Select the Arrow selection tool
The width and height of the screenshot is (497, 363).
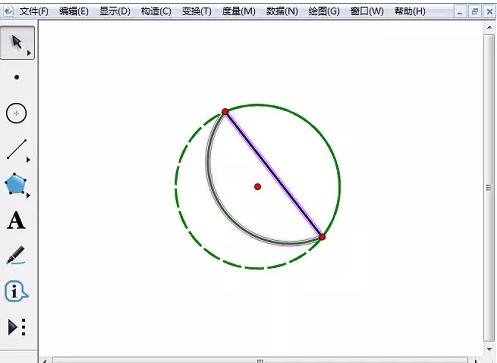click(x=17, y=43)
